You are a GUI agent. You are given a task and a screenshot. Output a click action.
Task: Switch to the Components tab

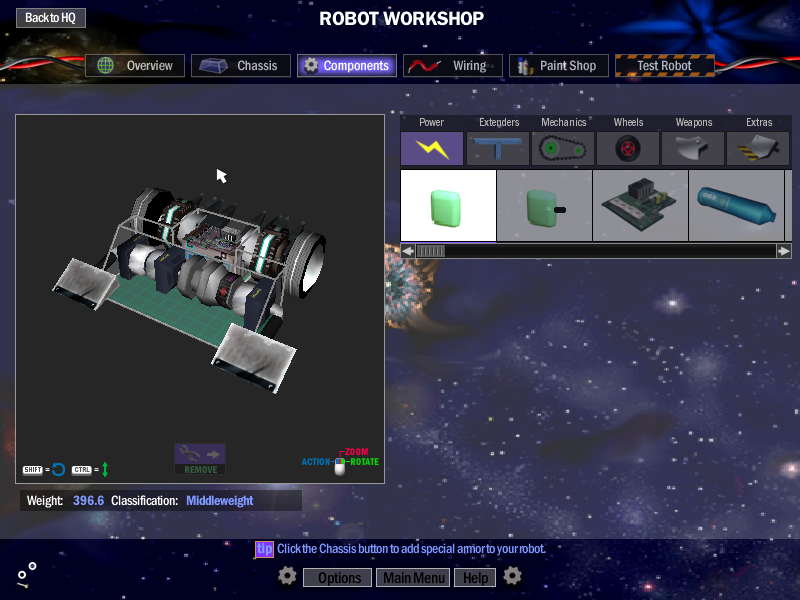point(347,65)
